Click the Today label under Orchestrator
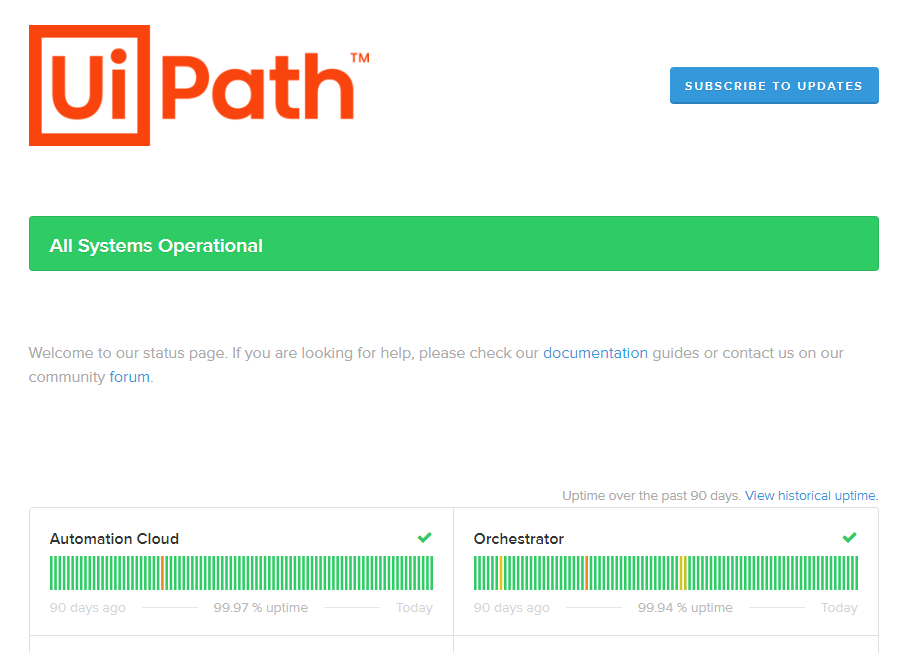Image resolution: width=905 pixels, height=653 pixels. 839,607
